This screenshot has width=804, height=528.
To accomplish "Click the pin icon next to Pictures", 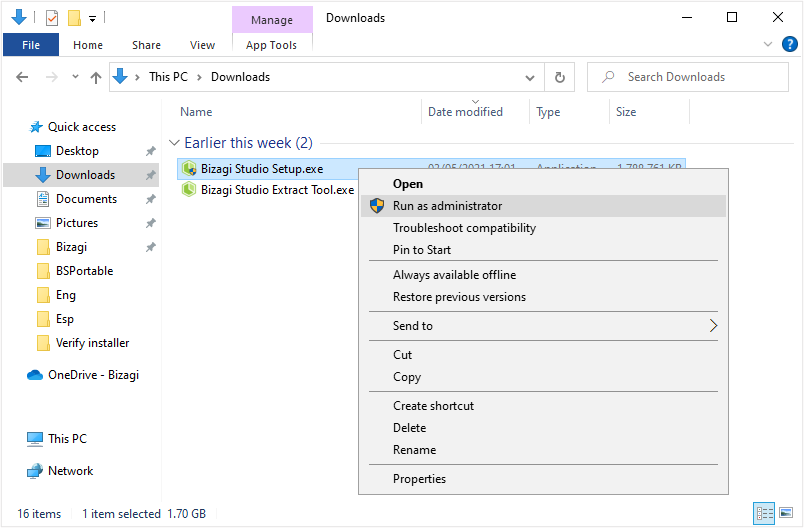I will [150, 224].
